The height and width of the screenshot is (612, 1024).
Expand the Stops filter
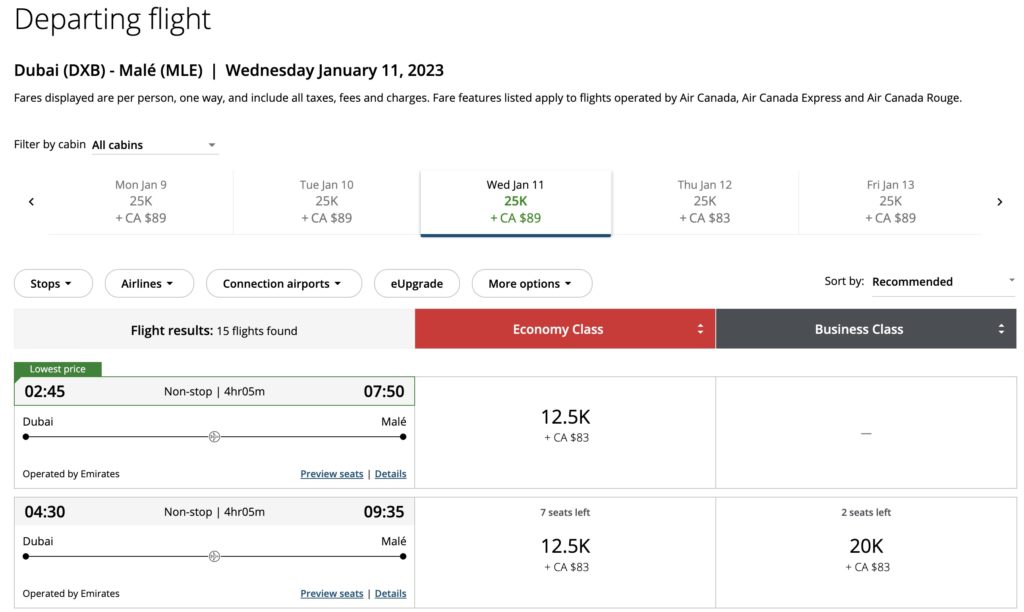pos(53,284)
